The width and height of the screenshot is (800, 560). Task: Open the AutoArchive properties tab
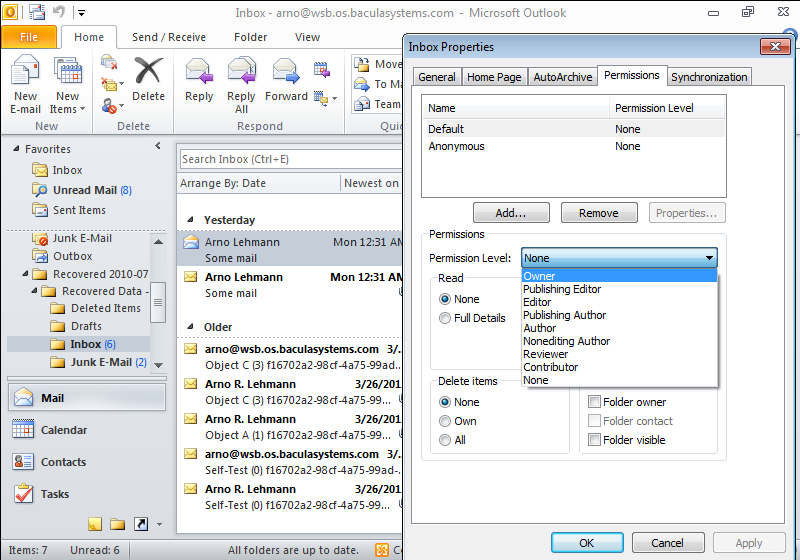click(x=563, y=77)
